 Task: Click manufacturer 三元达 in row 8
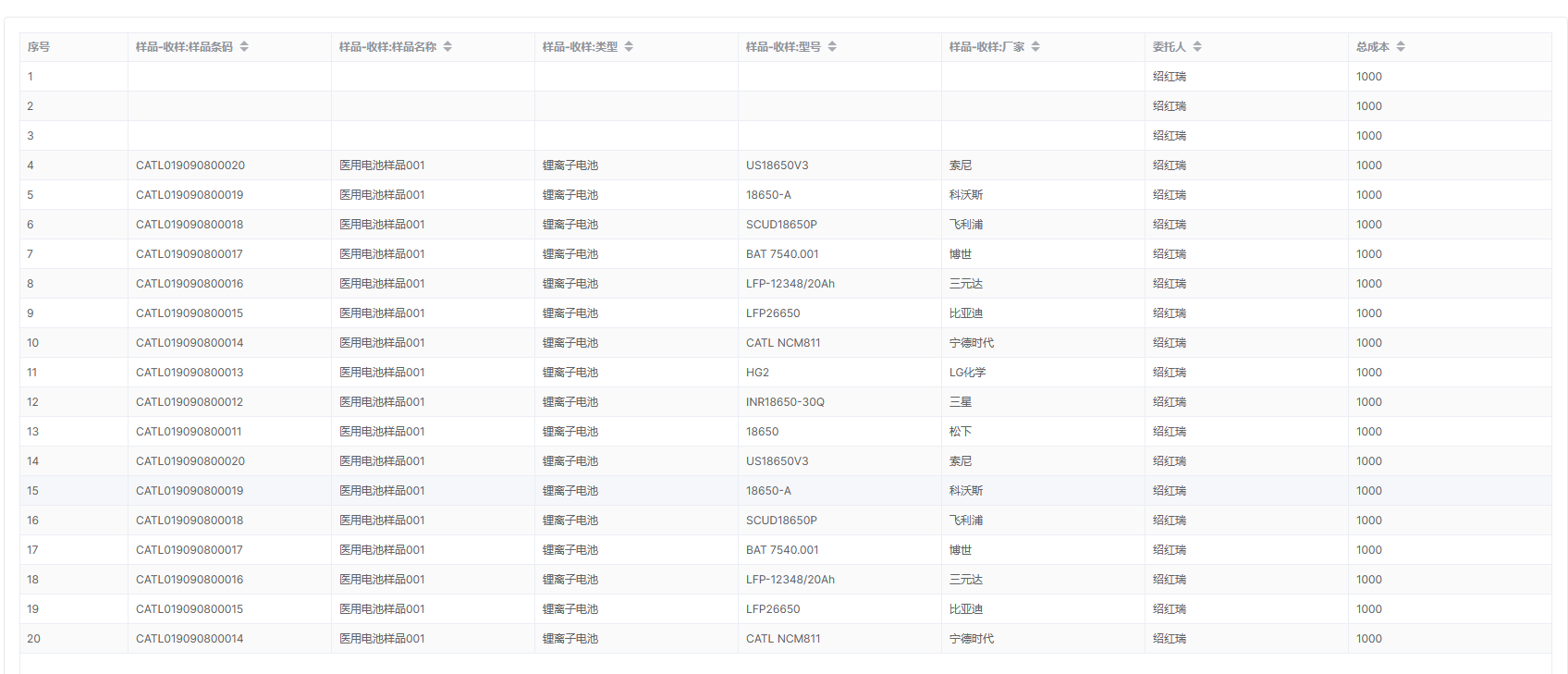pyautogui.click(x=966, y=284)
